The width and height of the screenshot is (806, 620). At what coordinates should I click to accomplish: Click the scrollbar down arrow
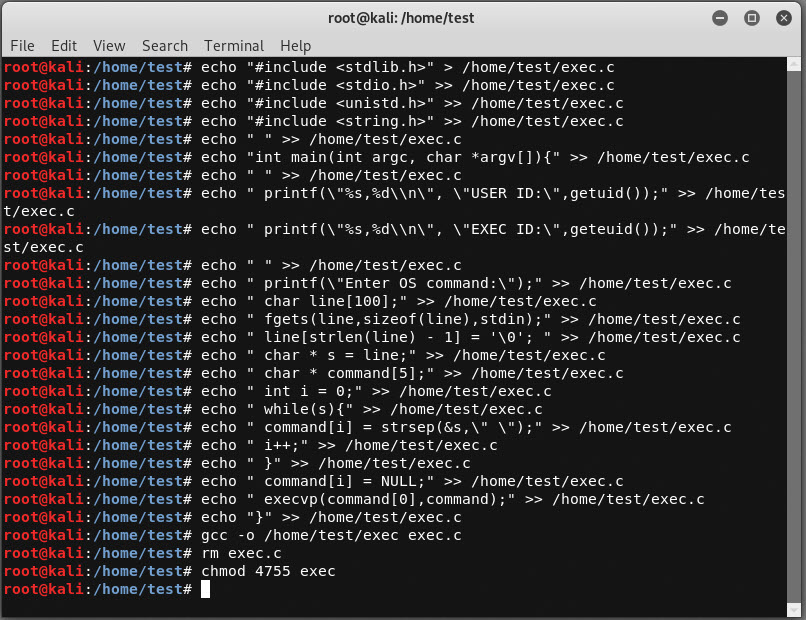pyautogui.click(x=794, y=610)
